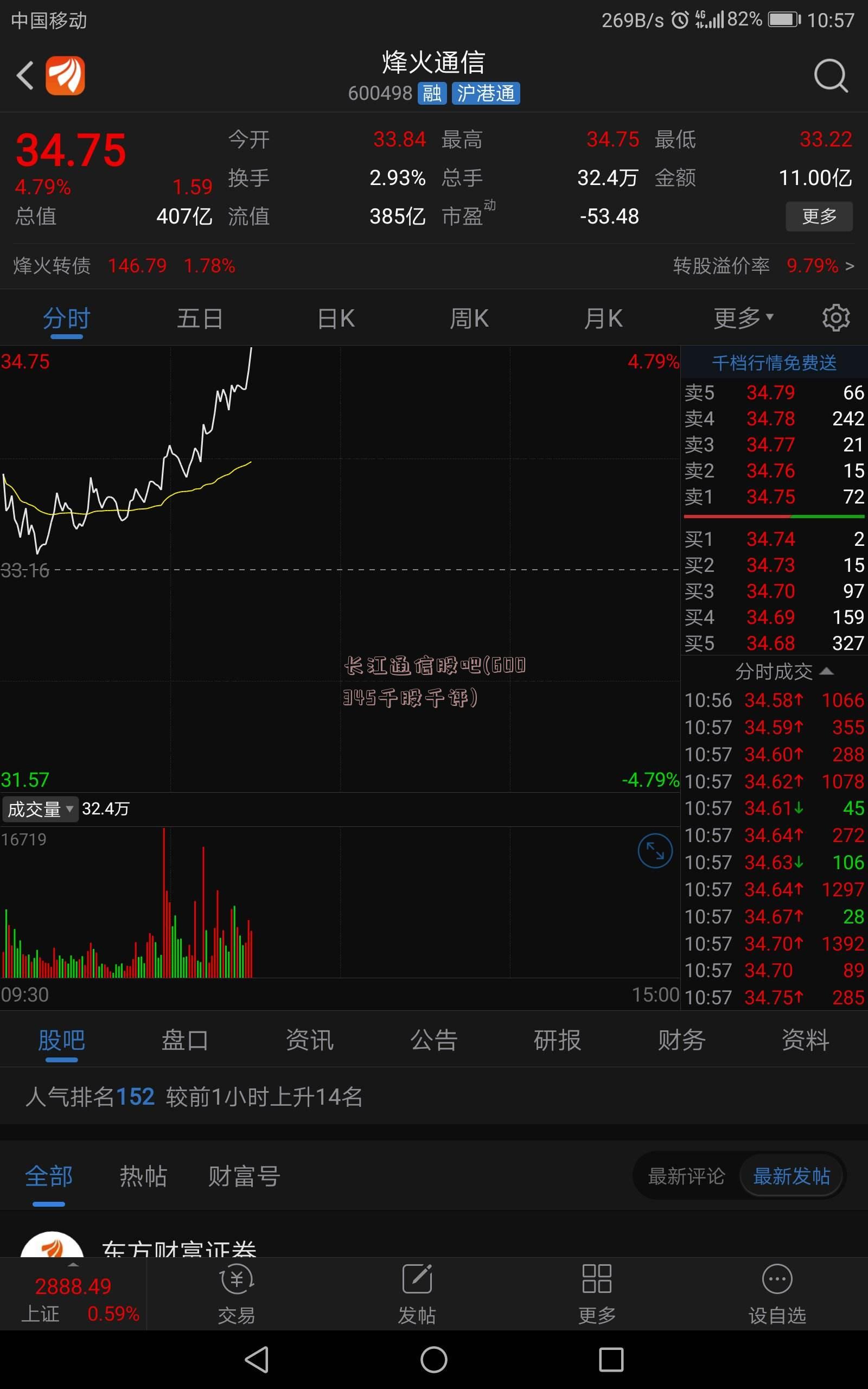Tap the 融 margin badge
The height and width of the screenshot is (1389, 868).
pyautogui.click(x=432, y=93)
